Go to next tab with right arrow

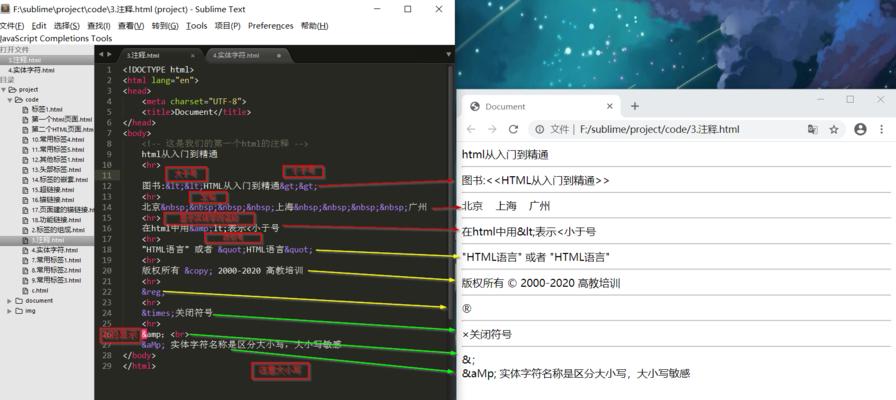[109, 54]
